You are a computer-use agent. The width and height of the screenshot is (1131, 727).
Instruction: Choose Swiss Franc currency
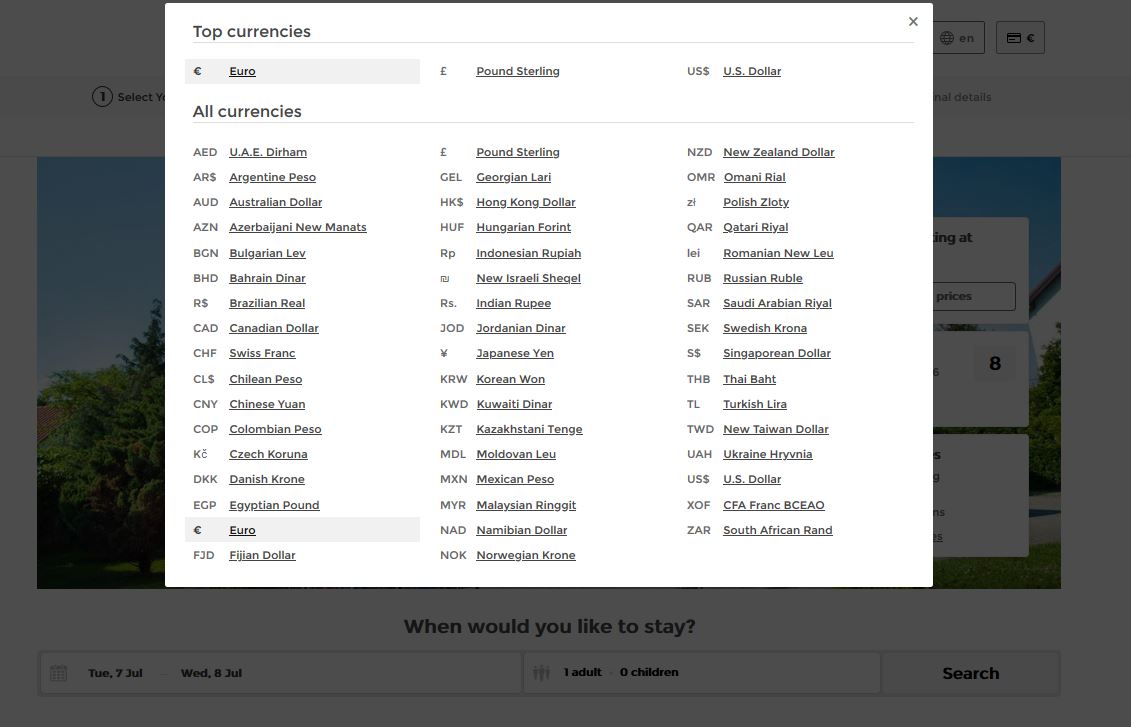point(262,354)
